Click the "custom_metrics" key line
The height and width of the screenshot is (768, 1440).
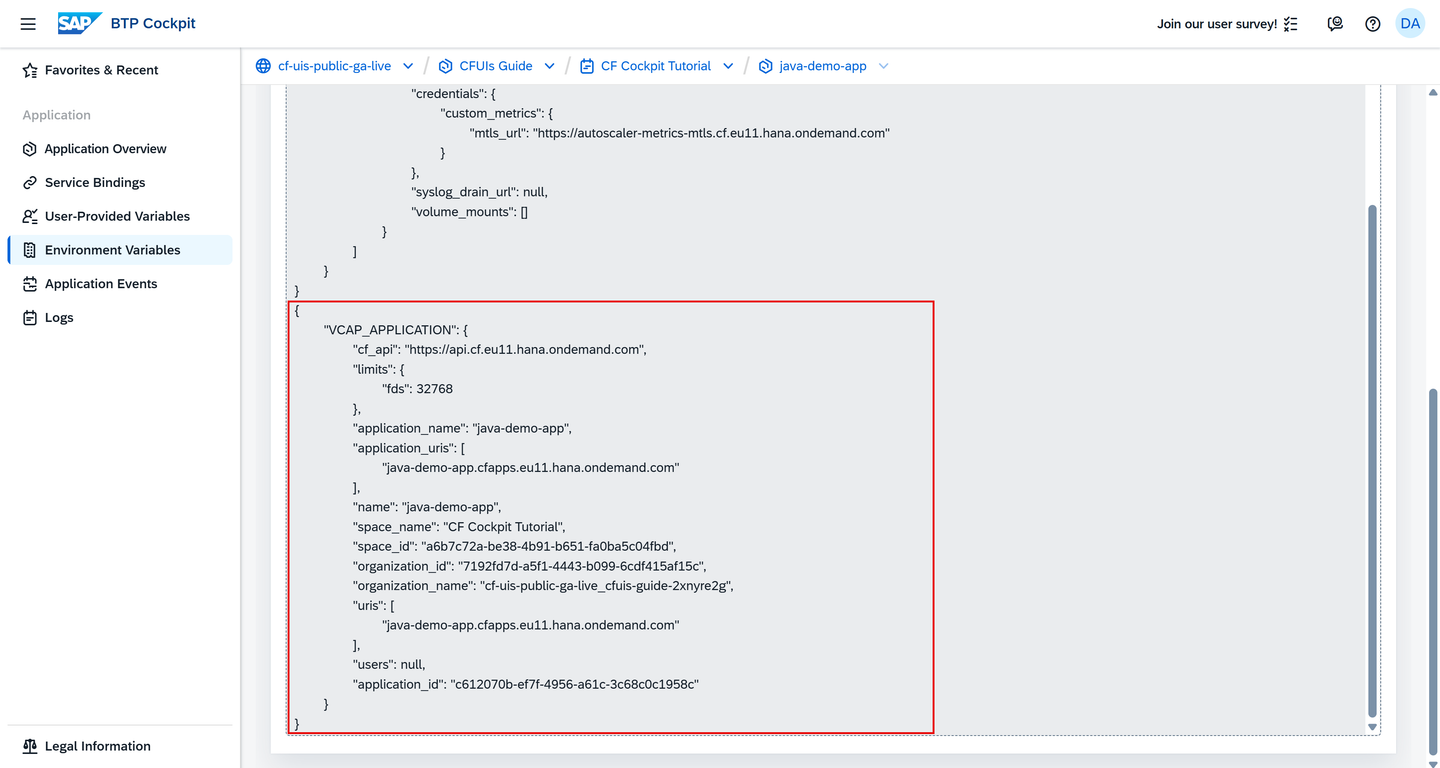pos(497,113)
